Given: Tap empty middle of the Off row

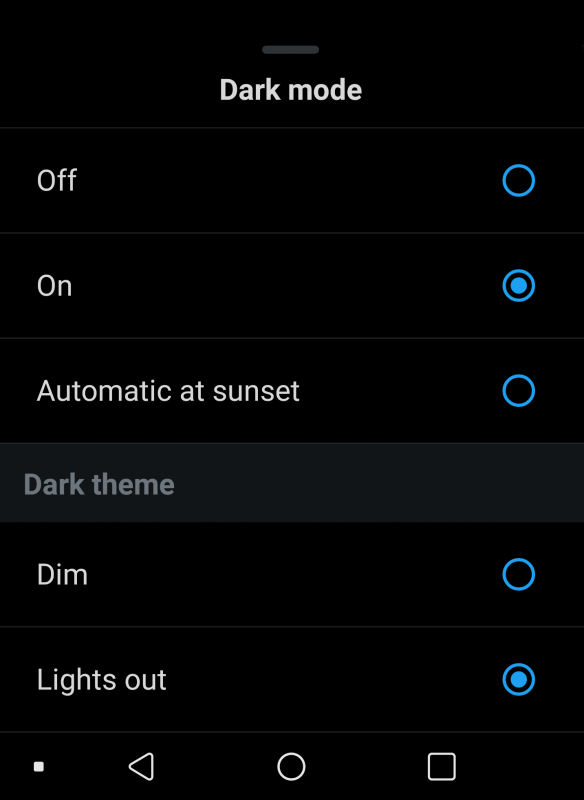Looking at the screenshot, I should tap(292, 180).
